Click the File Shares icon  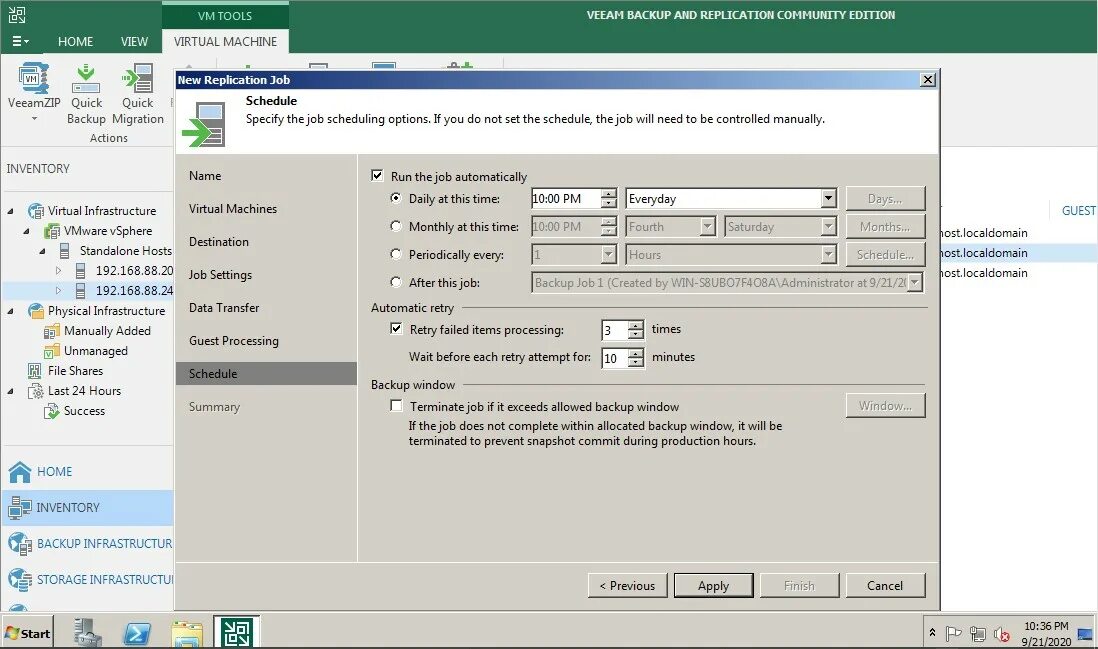[x=34, y=371]
